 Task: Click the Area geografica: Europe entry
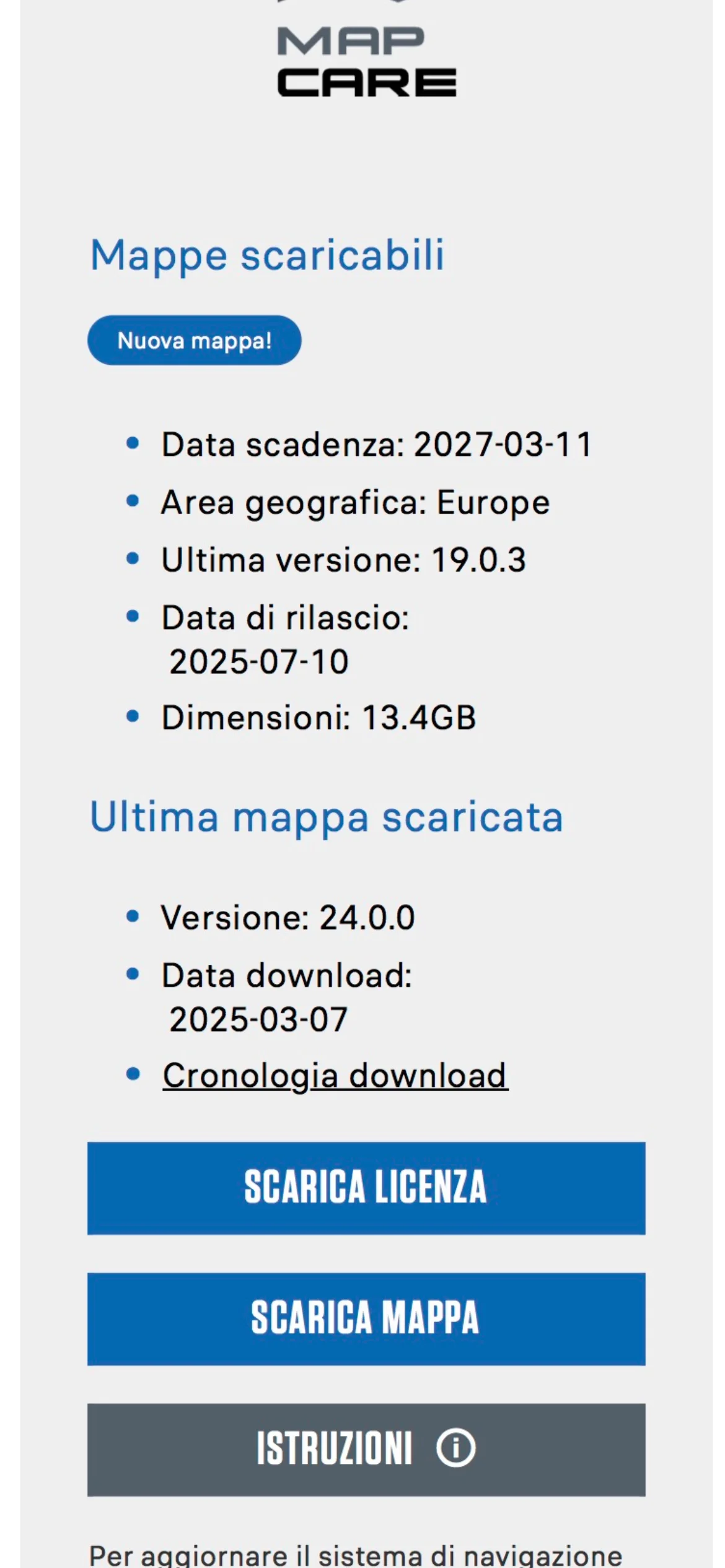356,502
